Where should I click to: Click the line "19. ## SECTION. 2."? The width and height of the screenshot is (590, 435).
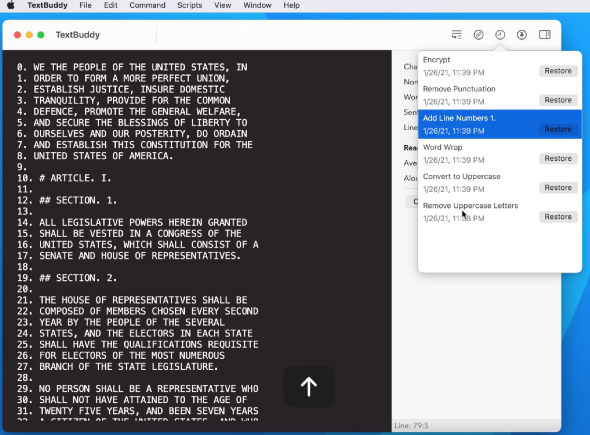coord(67,278)
